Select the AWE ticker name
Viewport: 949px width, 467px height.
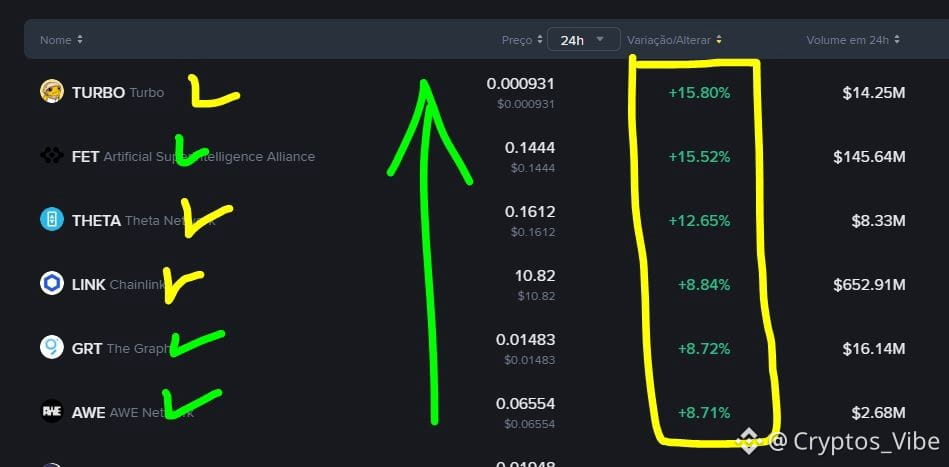point(88,413)
